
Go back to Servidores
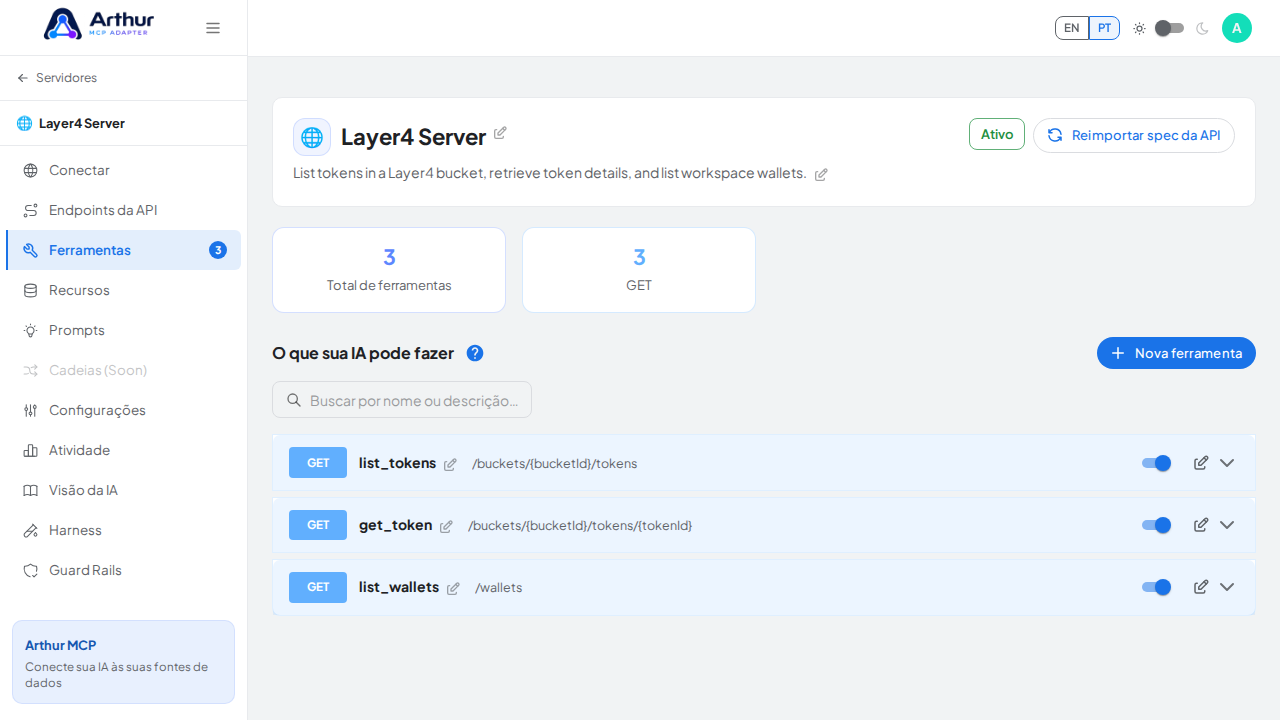[x=57, y=78]
